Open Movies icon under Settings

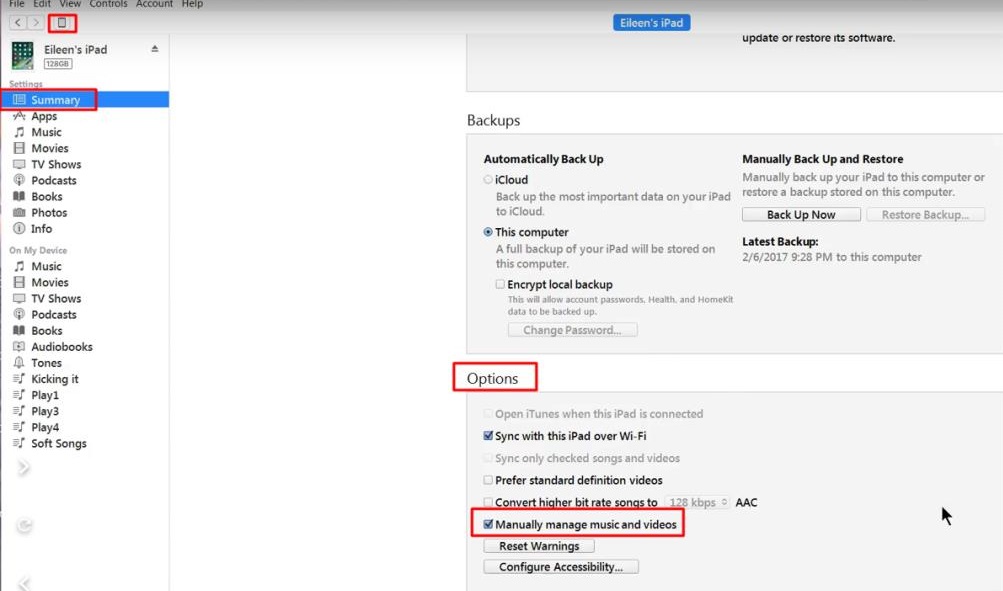(x=19, y=148)
